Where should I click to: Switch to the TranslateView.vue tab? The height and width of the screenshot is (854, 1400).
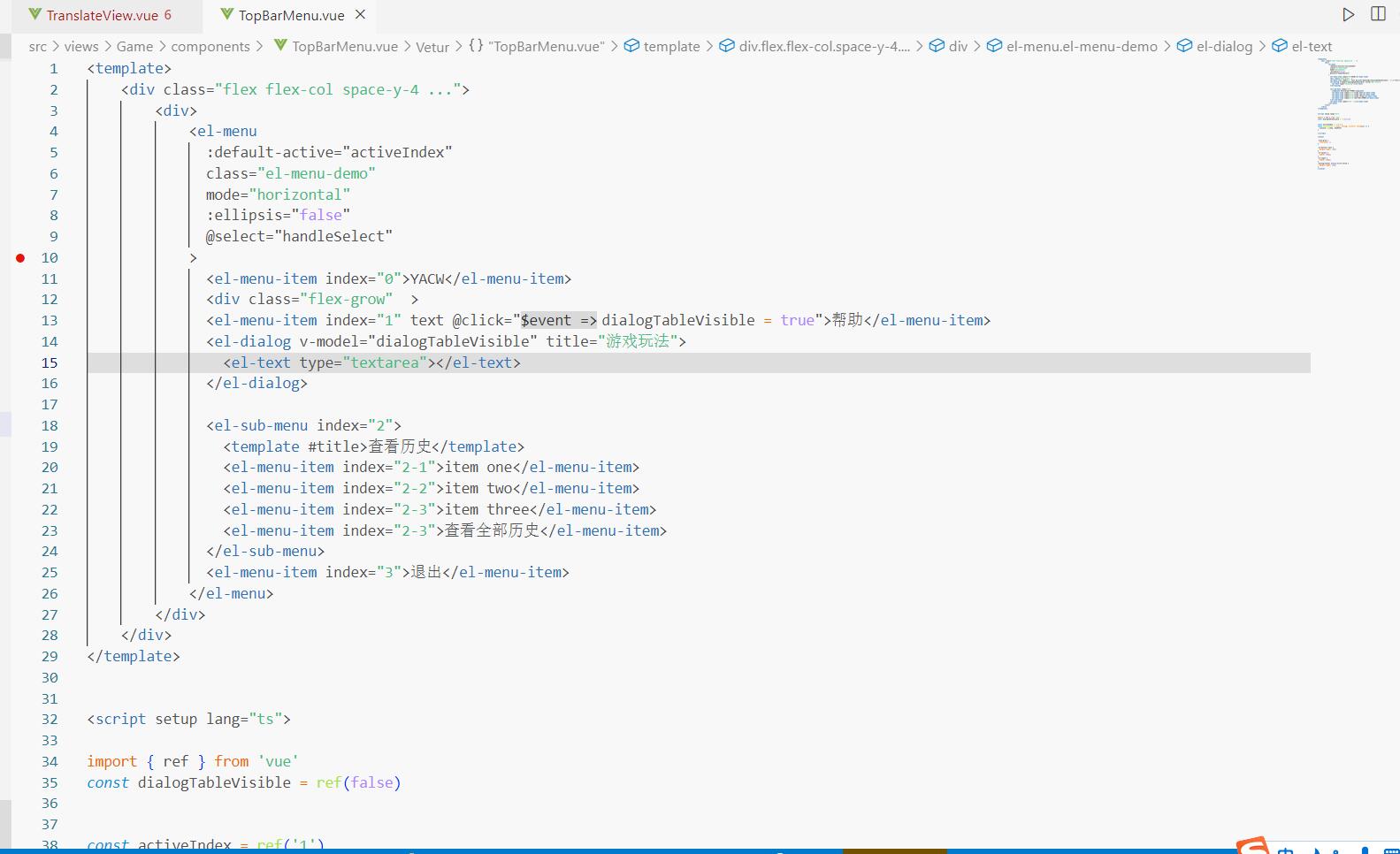click(102, 15)
